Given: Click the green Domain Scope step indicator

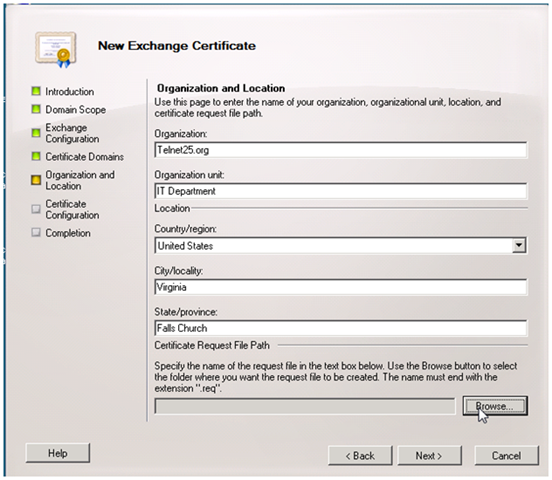Looking at the screenshot, I should [x=36, y=109].
